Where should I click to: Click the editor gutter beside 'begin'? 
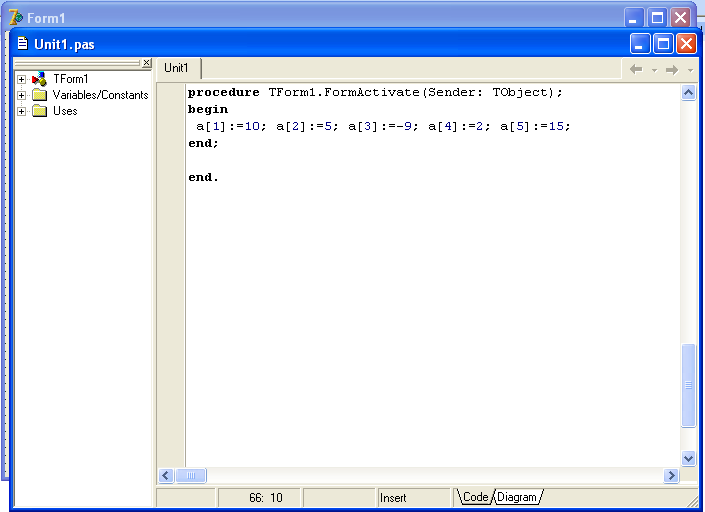pyautogui.click(x=171, y=110)
